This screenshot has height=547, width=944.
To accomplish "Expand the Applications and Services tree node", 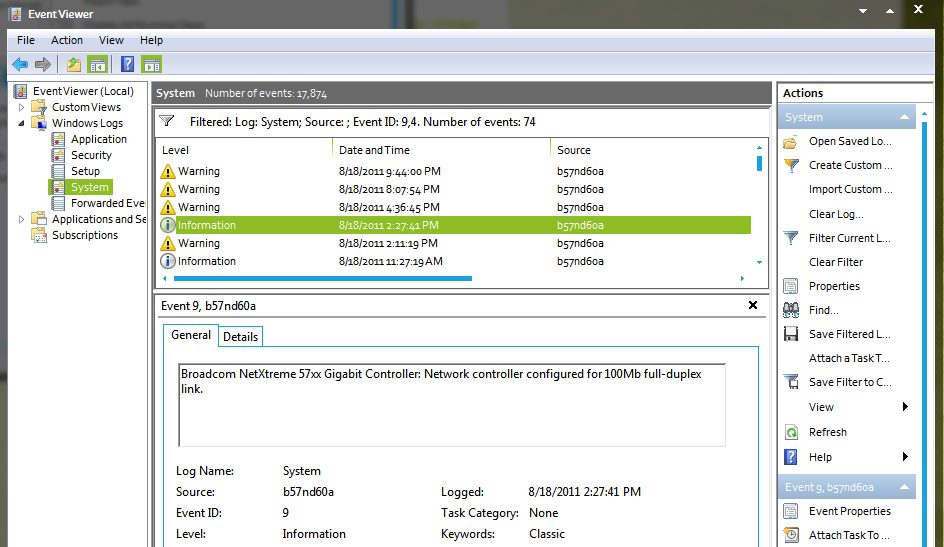I will 23,219.
